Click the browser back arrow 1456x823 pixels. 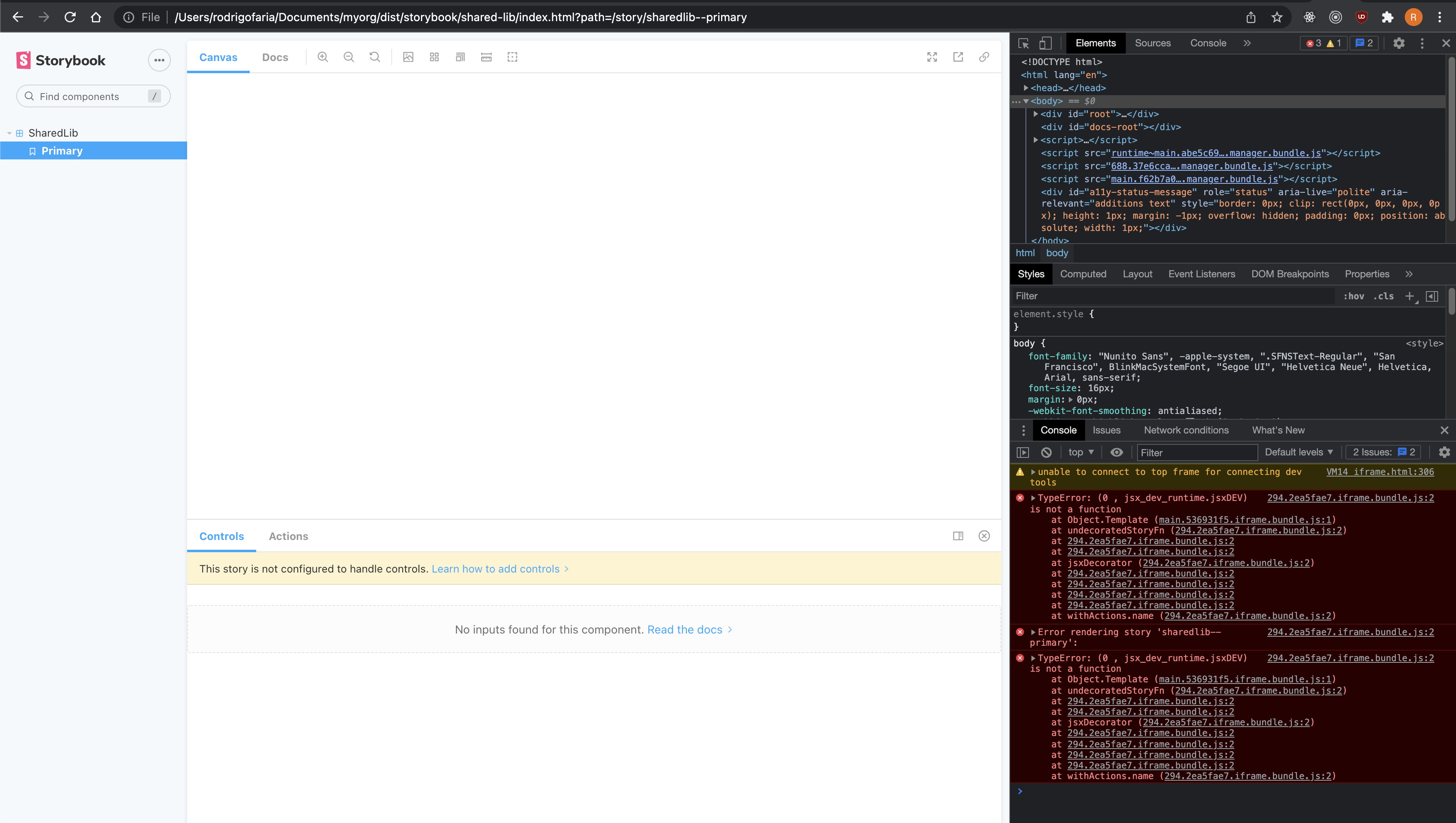[x=17, y=17]
